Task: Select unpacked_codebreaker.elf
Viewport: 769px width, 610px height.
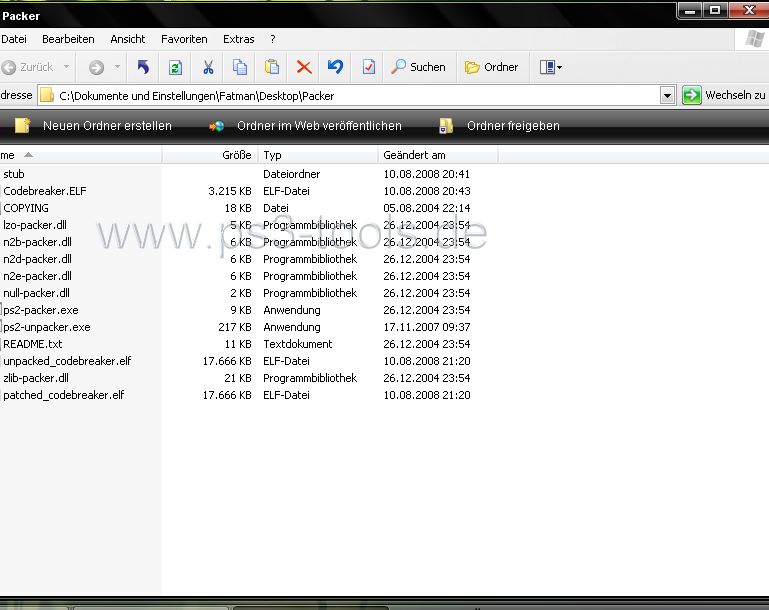Action: click(x=67, y=361)
